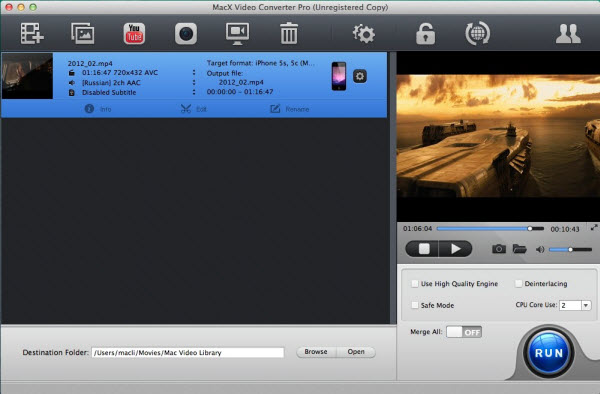Click the Open folder button

click(356, 352)
